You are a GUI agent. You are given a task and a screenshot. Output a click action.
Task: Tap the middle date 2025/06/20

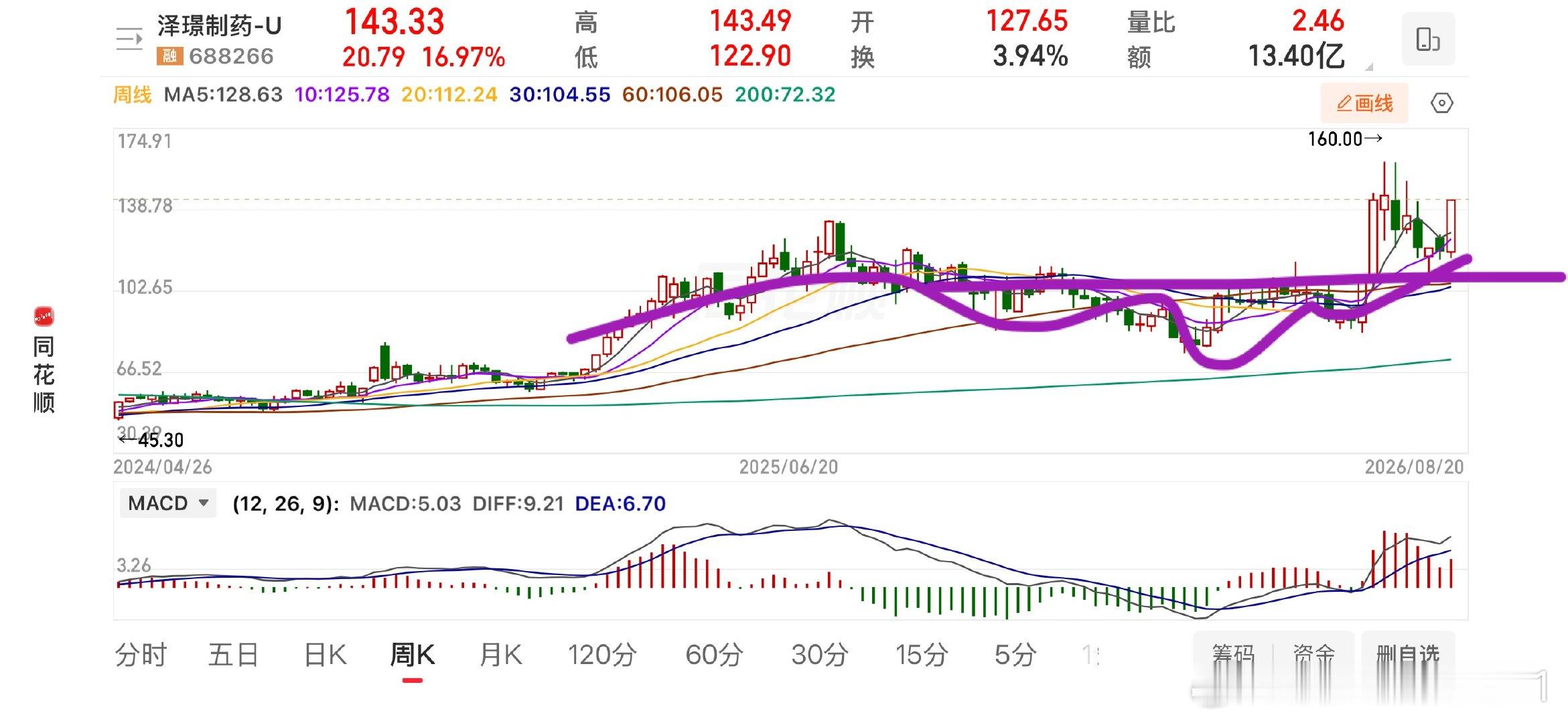pyautogui.click(x=788, y=467)
